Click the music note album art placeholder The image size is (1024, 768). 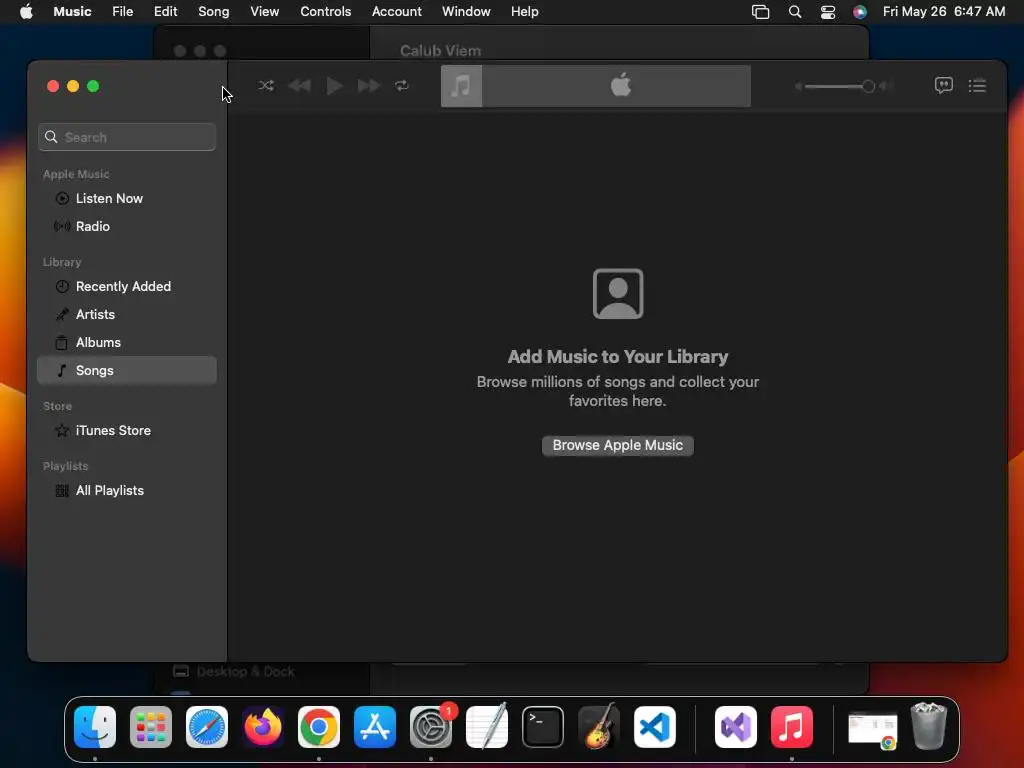[x=462, y=86]
